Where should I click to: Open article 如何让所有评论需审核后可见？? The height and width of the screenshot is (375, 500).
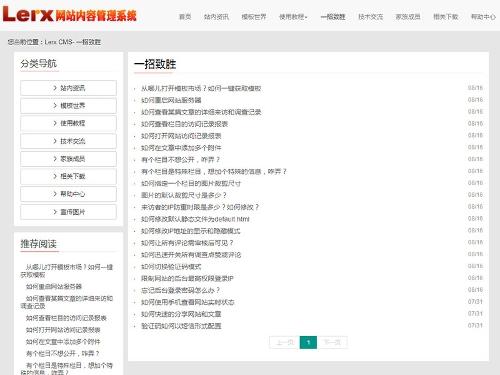[x=187, y=243]
